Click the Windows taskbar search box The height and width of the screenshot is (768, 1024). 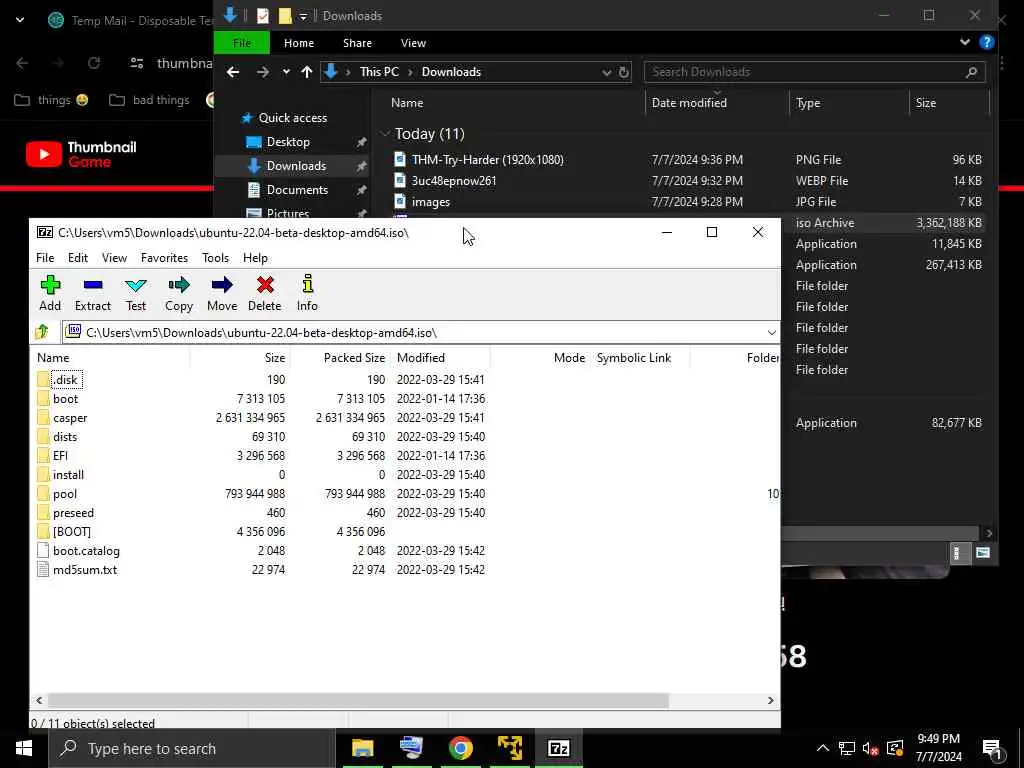tap(192, 748)
